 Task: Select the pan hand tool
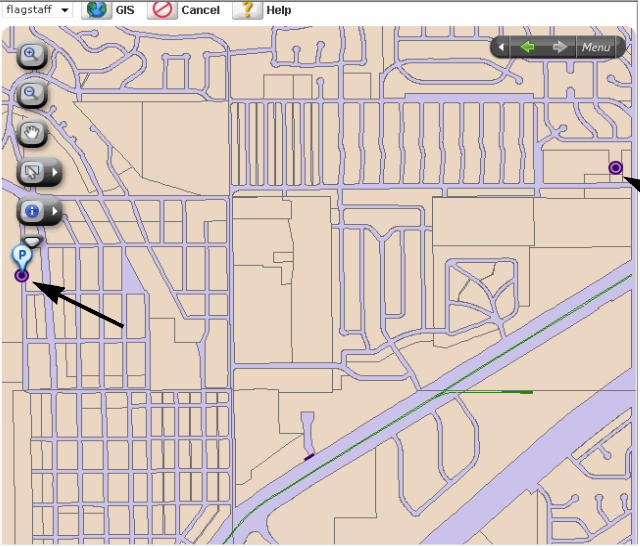point(33,133)
